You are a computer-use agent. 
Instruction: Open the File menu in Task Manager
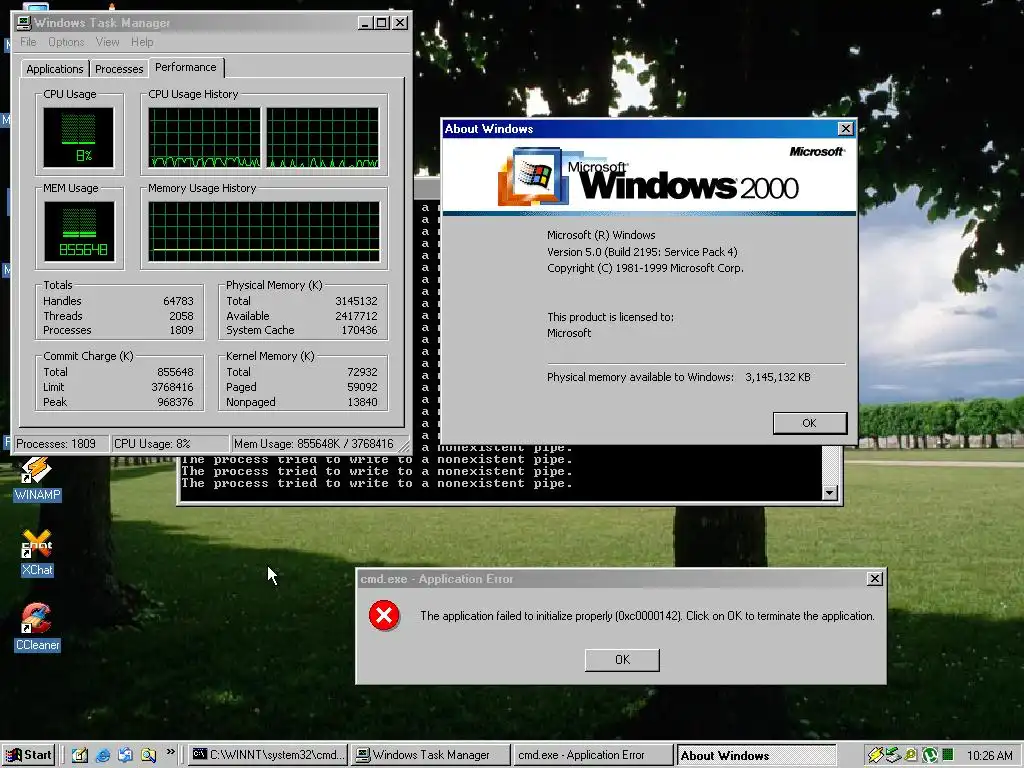[28, 42]
